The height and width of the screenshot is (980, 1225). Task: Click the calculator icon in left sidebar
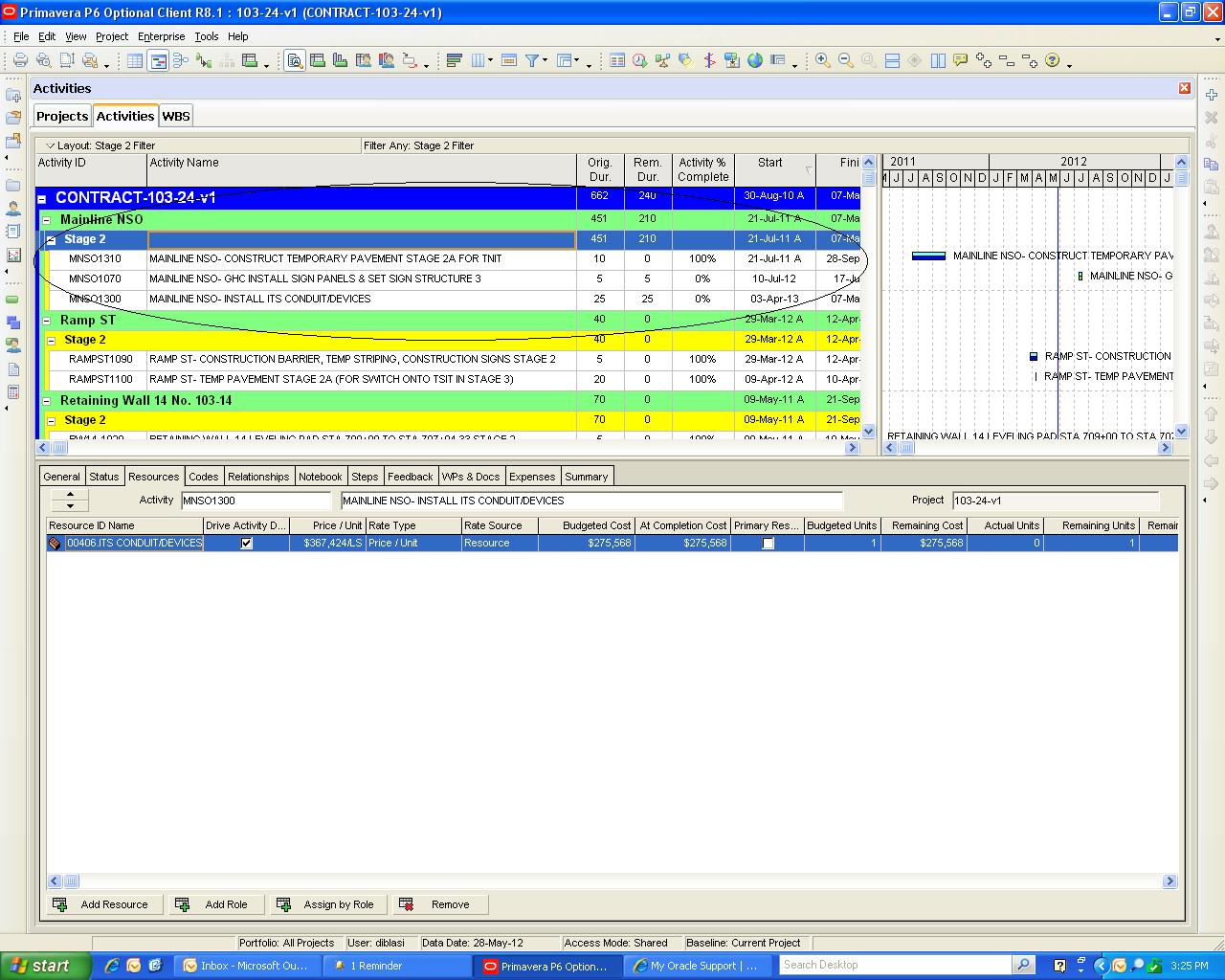click(13, 391)
